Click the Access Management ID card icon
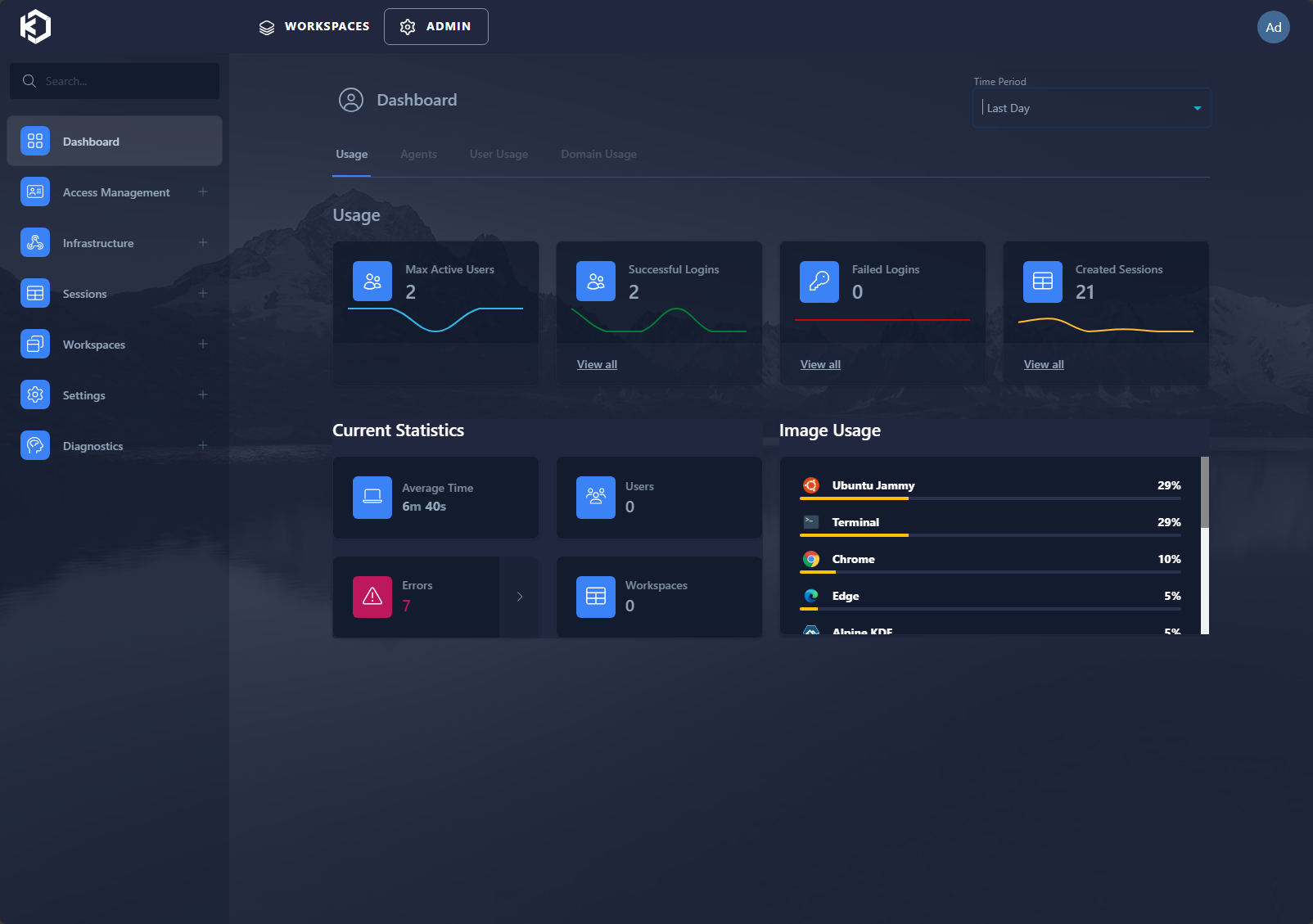 [35, 192]
